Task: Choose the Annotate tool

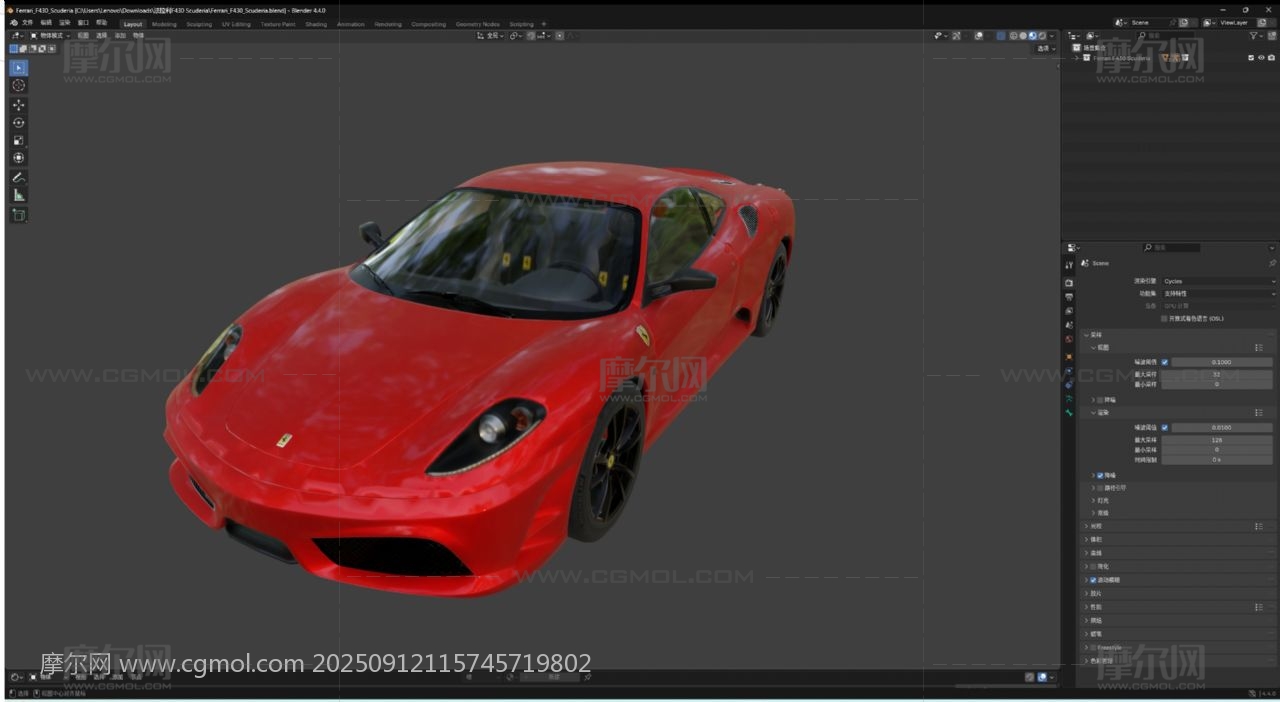Action: (x=19, y=177)
